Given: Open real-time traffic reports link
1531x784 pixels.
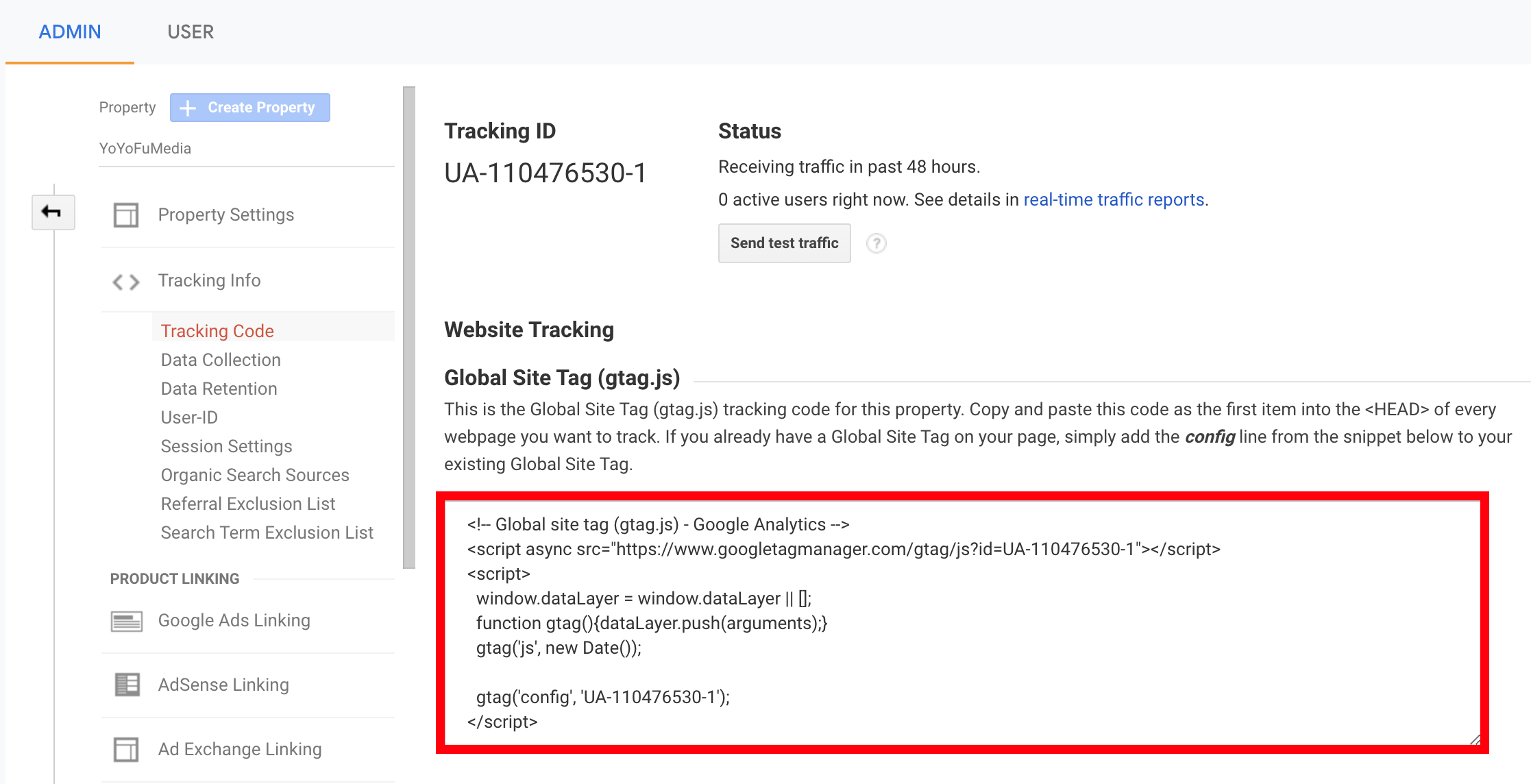Looking at the screenshot, I should 1114,199.
